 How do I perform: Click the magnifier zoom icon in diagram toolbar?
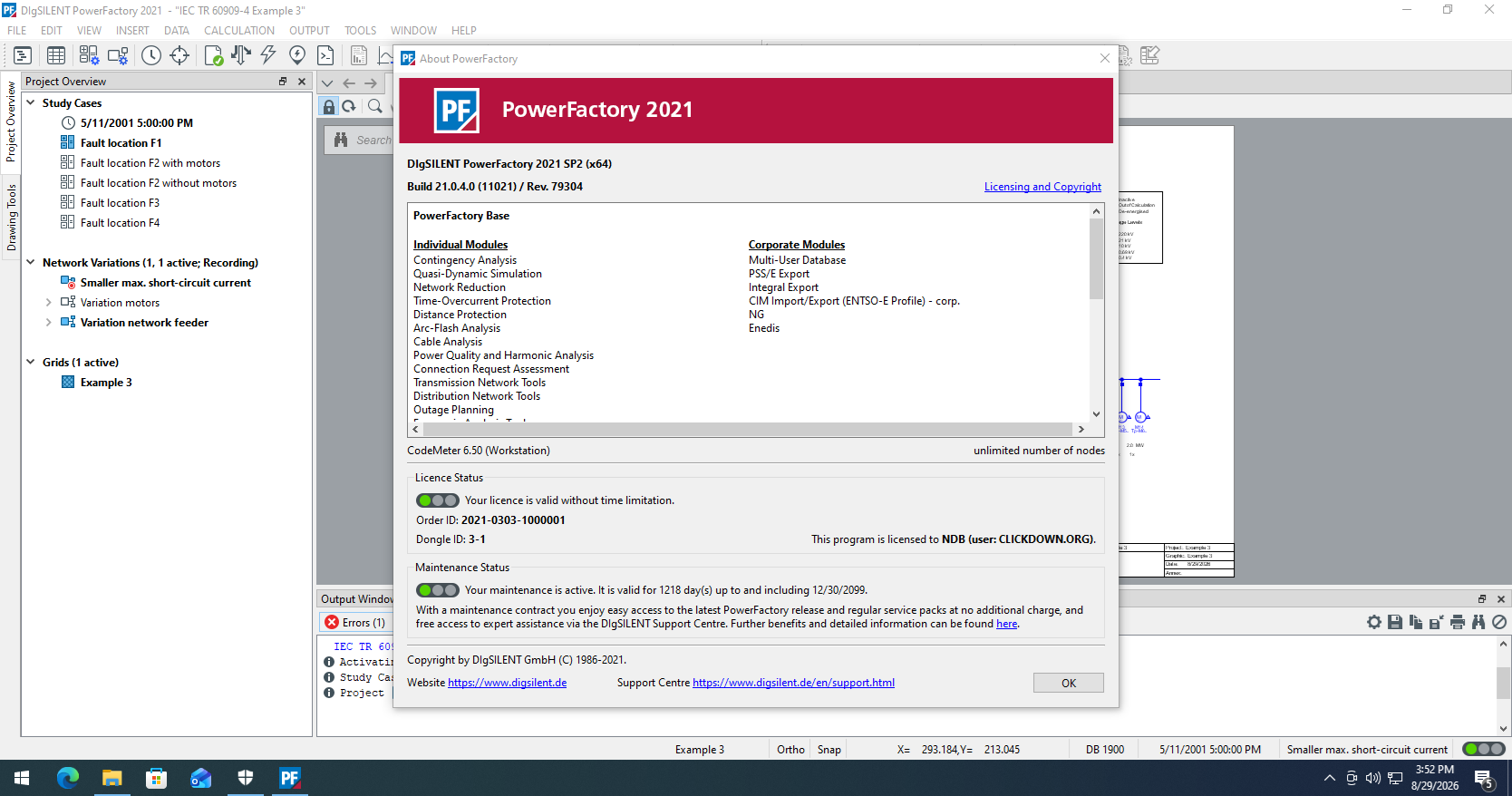(x=374, y=106)
